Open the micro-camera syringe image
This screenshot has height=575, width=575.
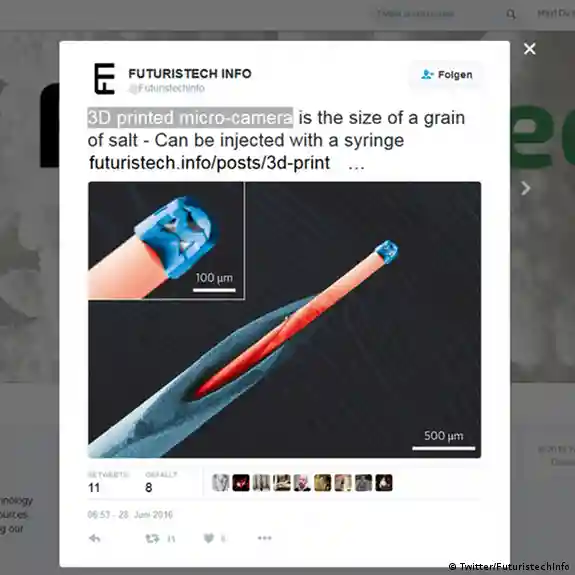284,320
